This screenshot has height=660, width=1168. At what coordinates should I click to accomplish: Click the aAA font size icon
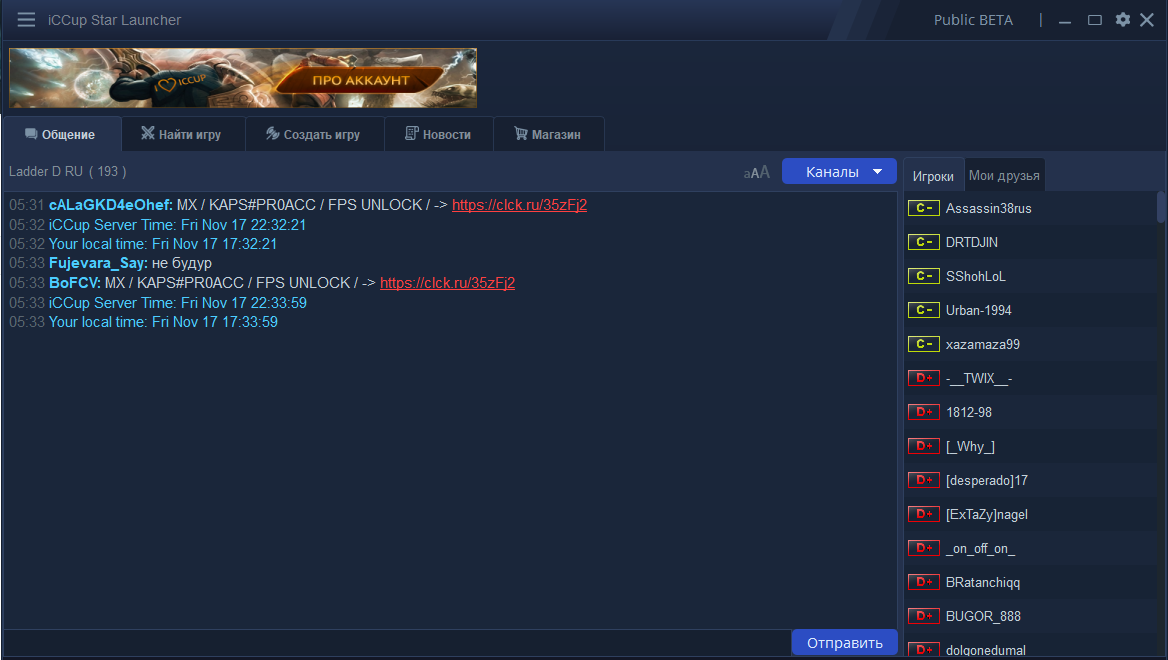click(756, 172)
